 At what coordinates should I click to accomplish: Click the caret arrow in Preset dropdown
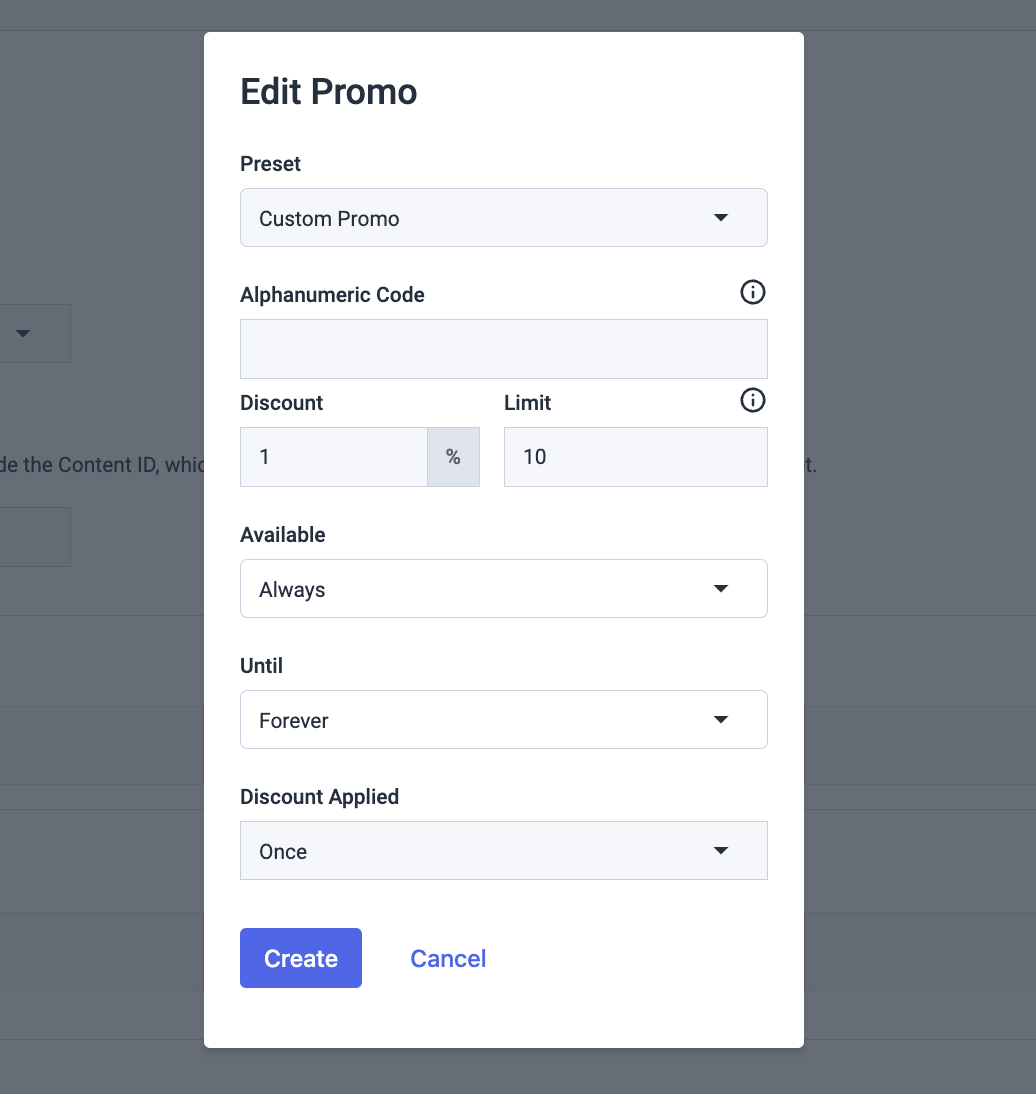[x=721, y=218]
